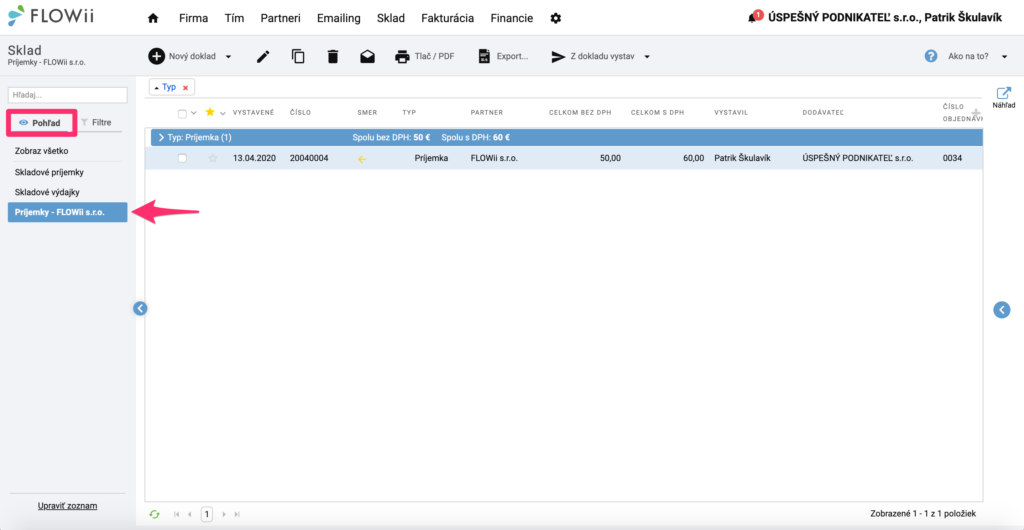Click Upraviť zoznam link
Image resolution: width=1024 pixels, height=530 pixels.
pos(67,506)
